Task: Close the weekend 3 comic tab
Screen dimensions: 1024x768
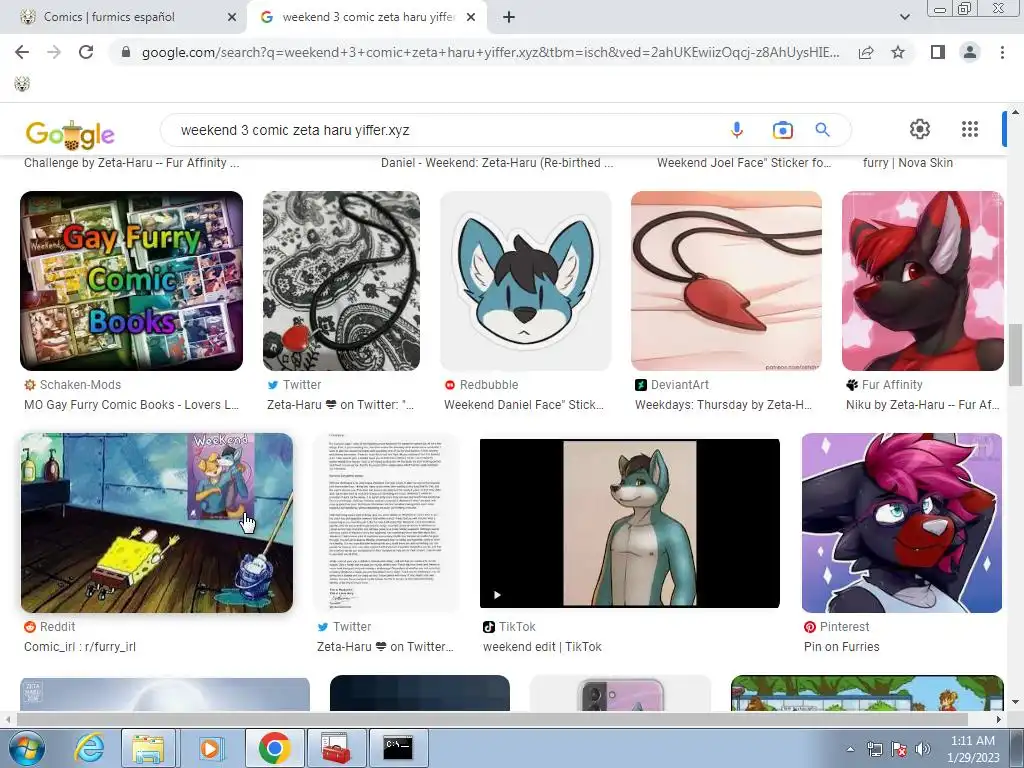Action: click(471, 18)
